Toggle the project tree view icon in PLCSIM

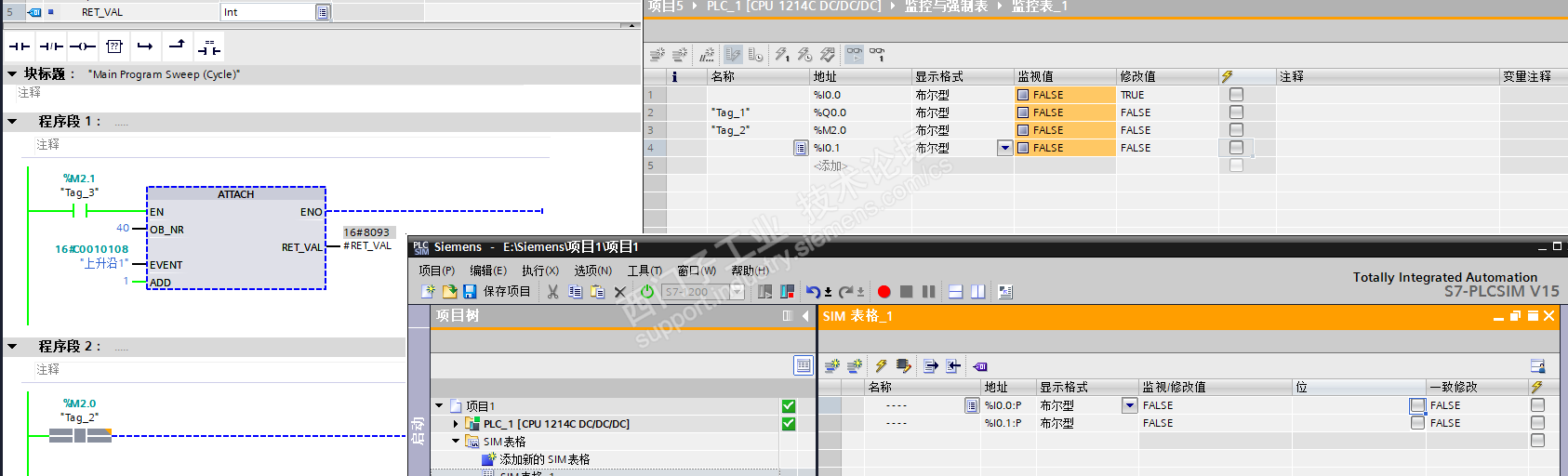804,365
